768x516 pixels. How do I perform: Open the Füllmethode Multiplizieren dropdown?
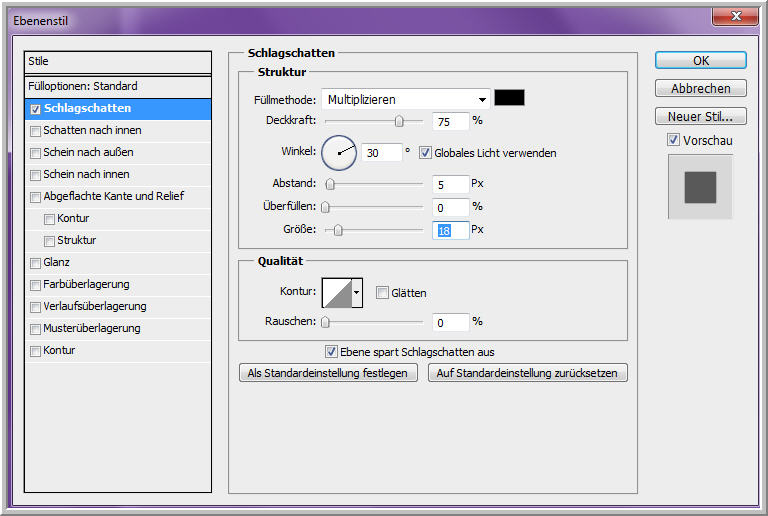pyautogui.click(x=406, y=99)
